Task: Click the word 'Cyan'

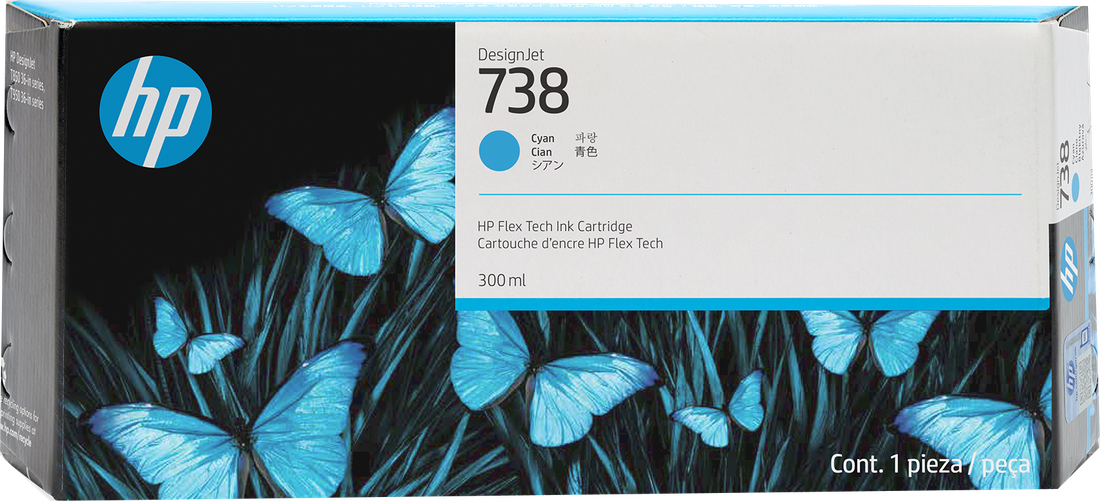Action: pyautogui.click(x=543, y=139)
